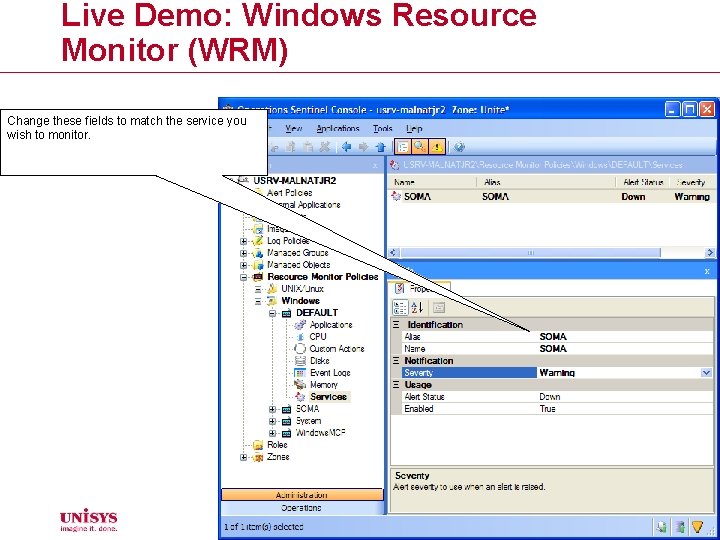Open the Applications menu
Viewport: 720px width, 540px height.
(338, 129)
